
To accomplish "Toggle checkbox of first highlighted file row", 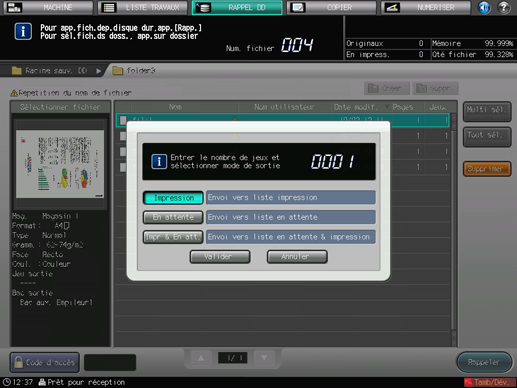I will coord(123,120).
